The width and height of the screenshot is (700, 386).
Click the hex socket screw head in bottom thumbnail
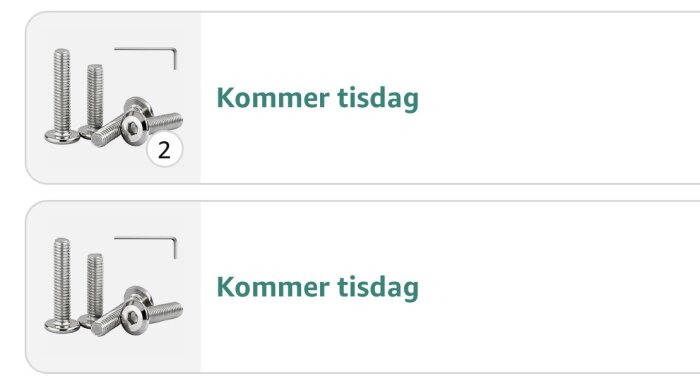134,317
